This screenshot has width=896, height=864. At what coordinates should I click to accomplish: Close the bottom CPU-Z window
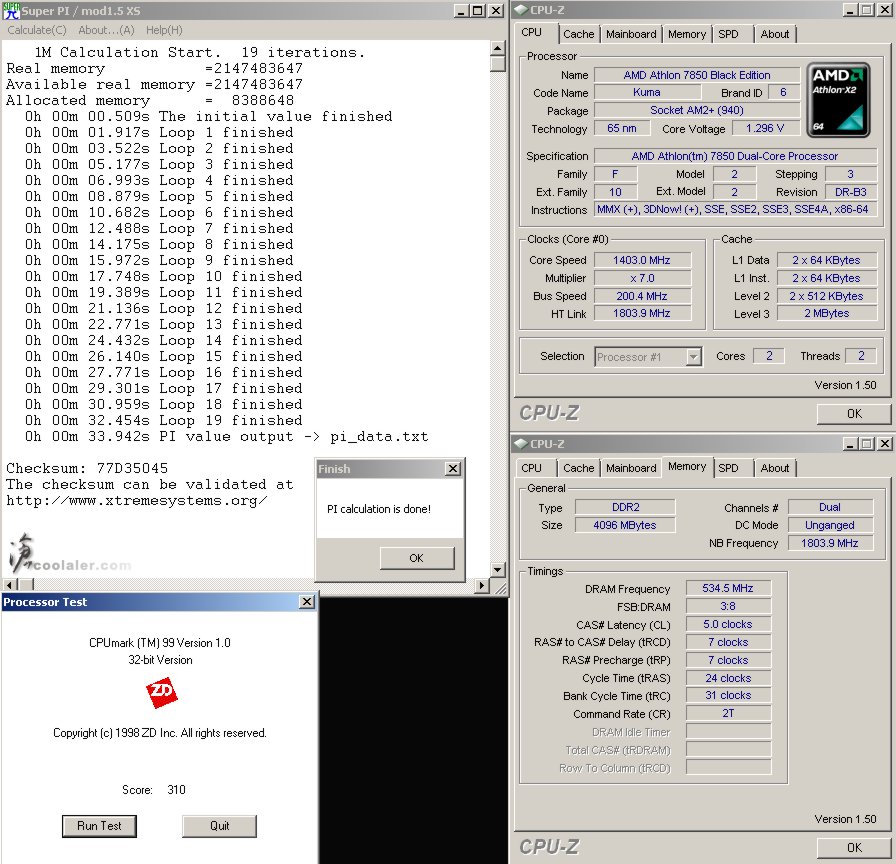(885, 443)
